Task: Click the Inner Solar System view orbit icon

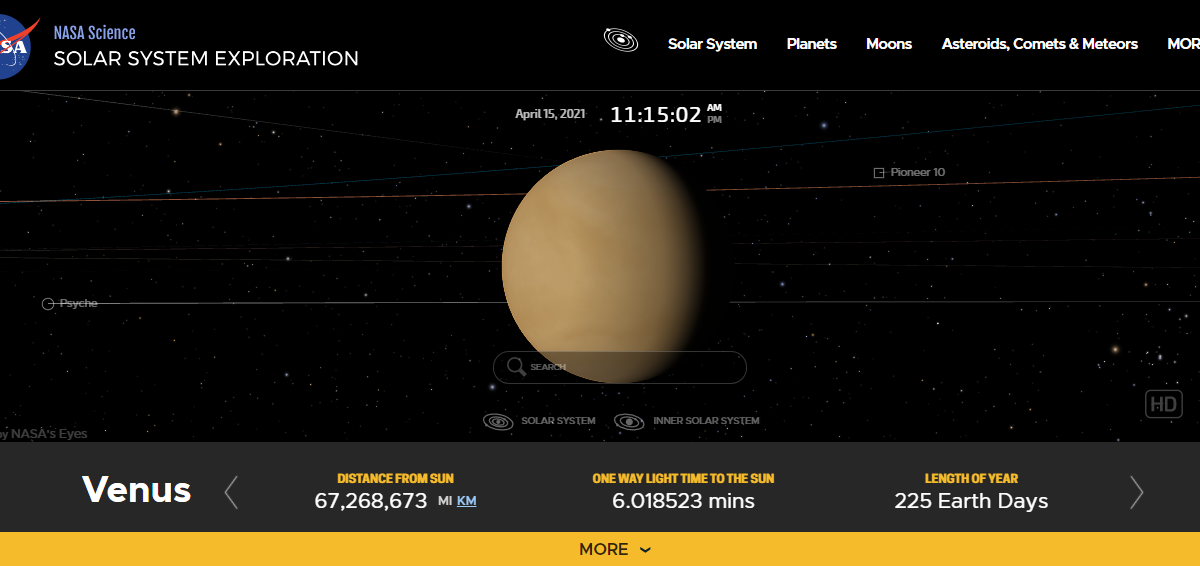Action: point(629,421)
